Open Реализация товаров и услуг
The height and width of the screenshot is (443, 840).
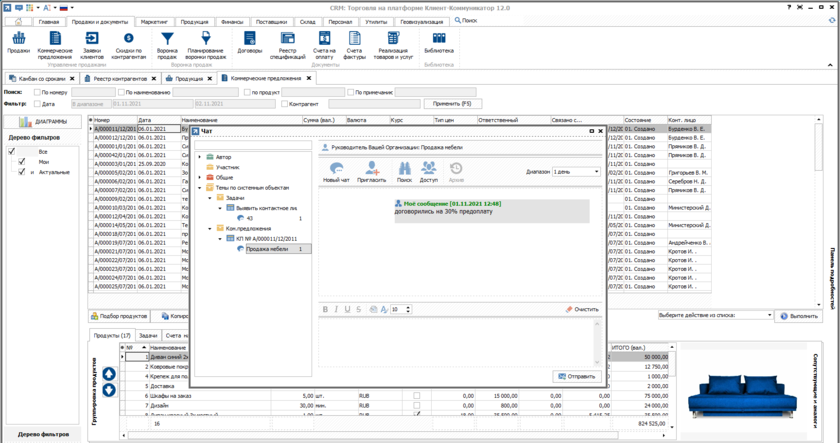click(393, 45)
